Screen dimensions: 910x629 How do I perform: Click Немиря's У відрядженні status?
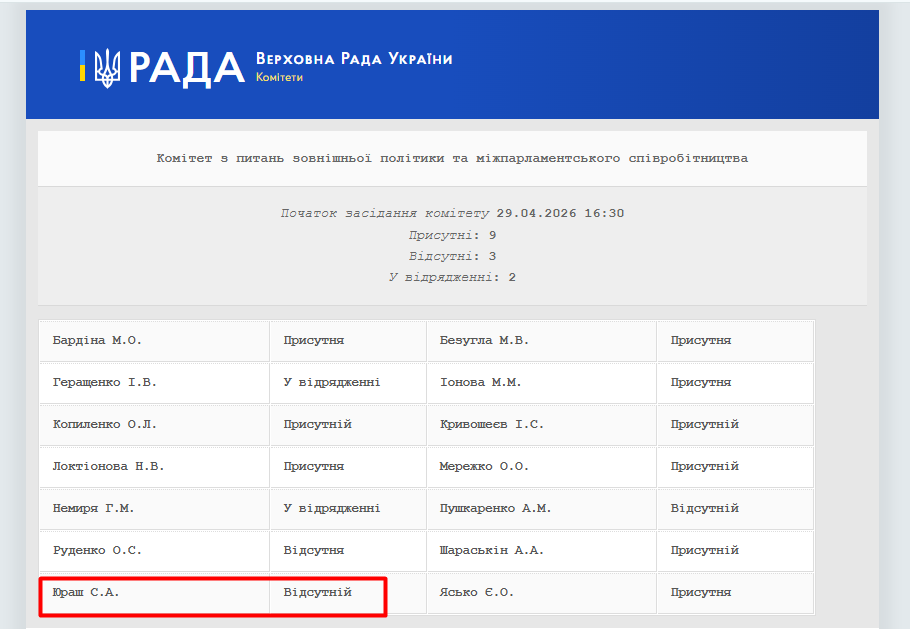tap(331, 508)
